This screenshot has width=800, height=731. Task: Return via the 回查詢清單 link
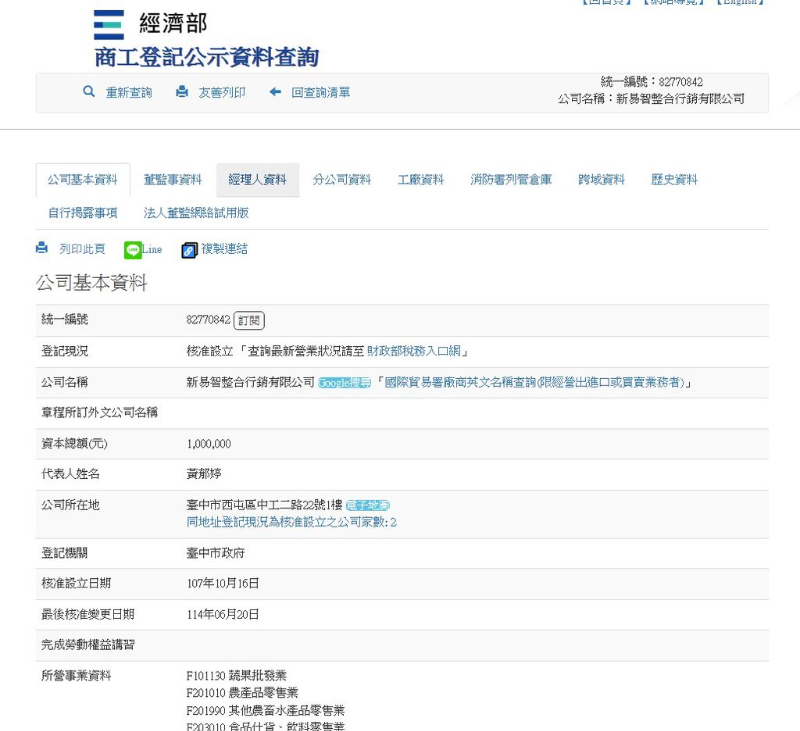tap(321, 92)
